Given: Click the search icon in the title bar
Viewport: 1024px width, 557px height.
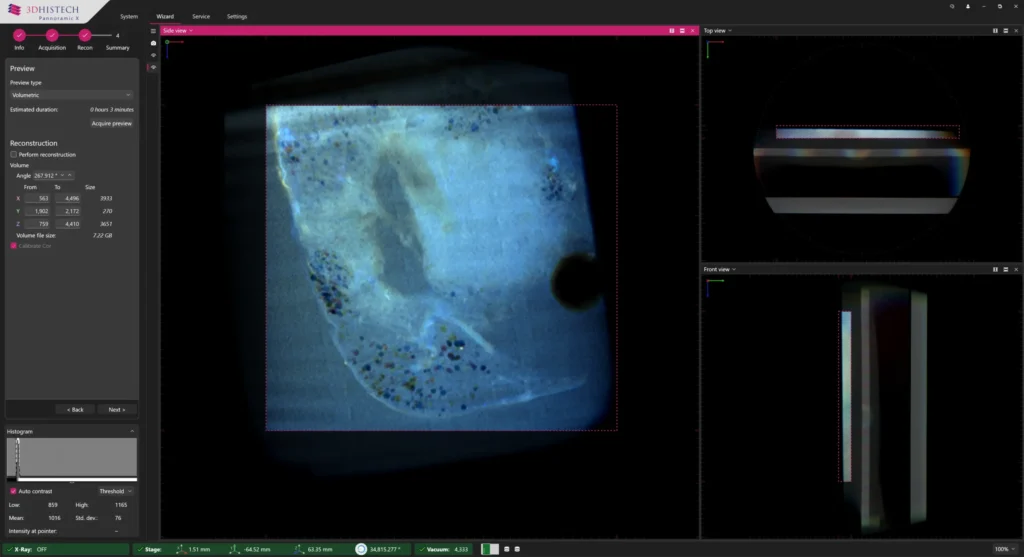Looking at the screenshot, I should click(950, 6).
